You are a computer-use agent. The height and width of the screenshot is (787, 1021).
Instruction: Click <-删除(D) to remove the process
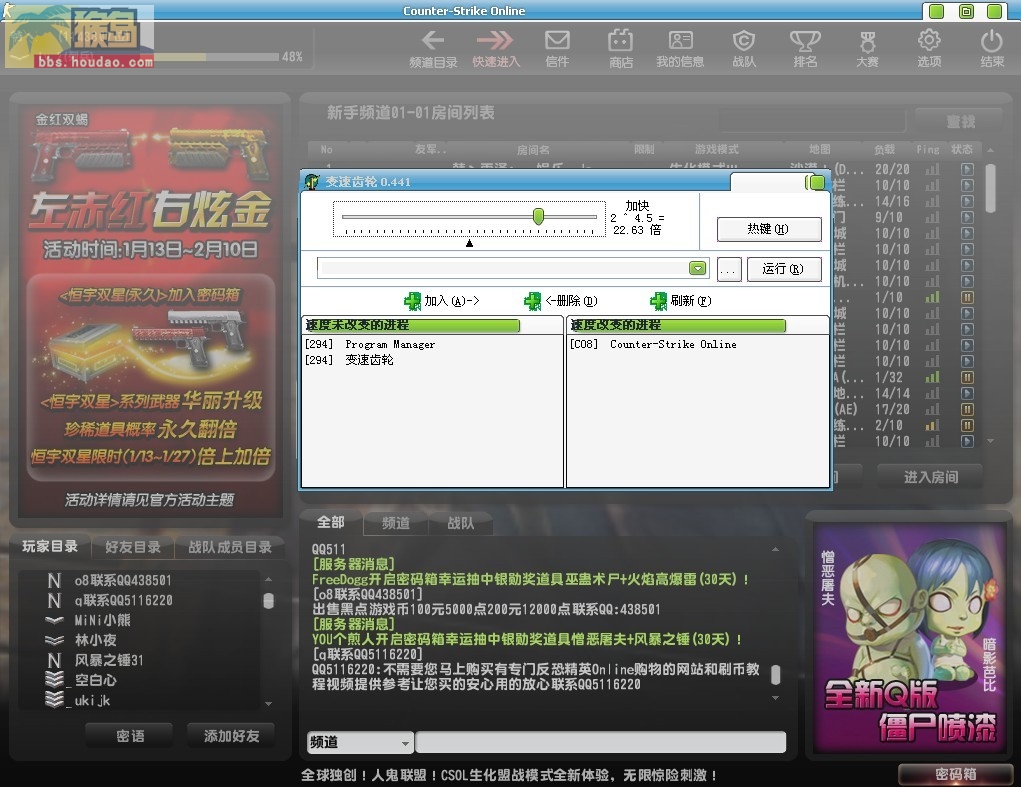point(561,301)
